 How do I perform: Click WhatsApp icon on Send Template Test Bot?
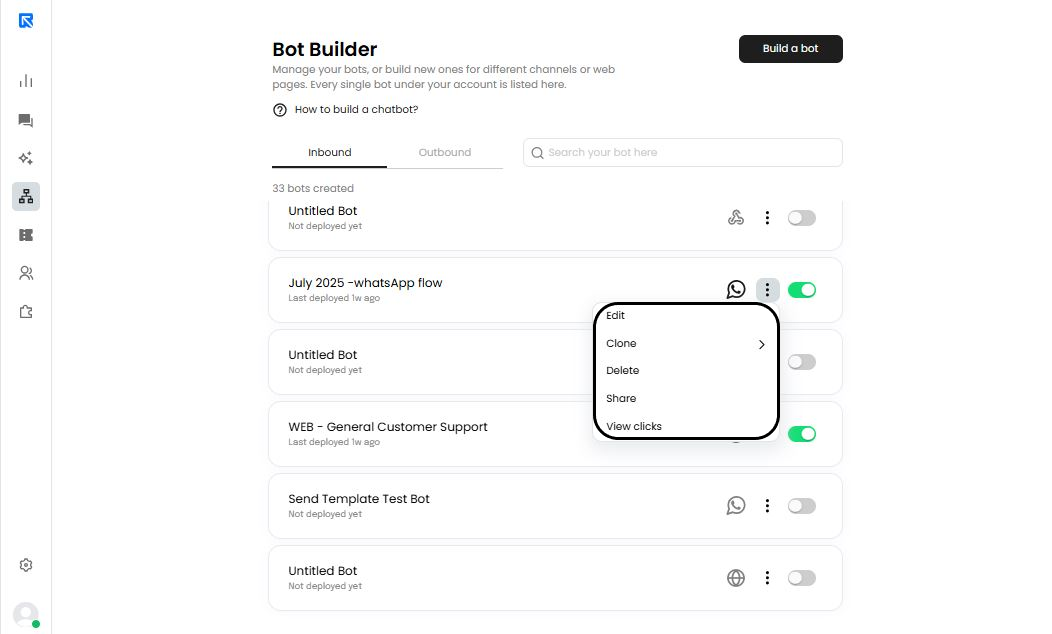(736, 506)
